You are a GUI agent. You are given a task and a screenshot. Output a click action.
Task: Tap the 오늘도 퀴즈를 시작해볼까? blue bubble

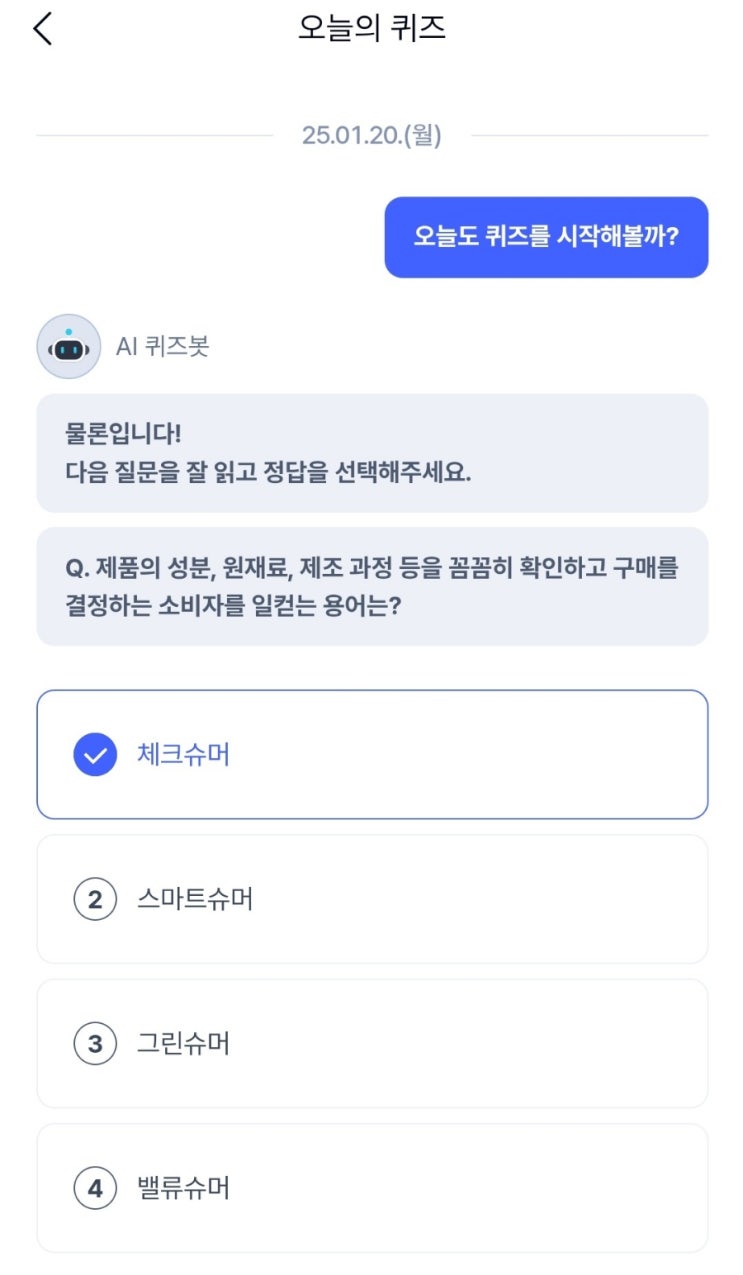(546, 237)
